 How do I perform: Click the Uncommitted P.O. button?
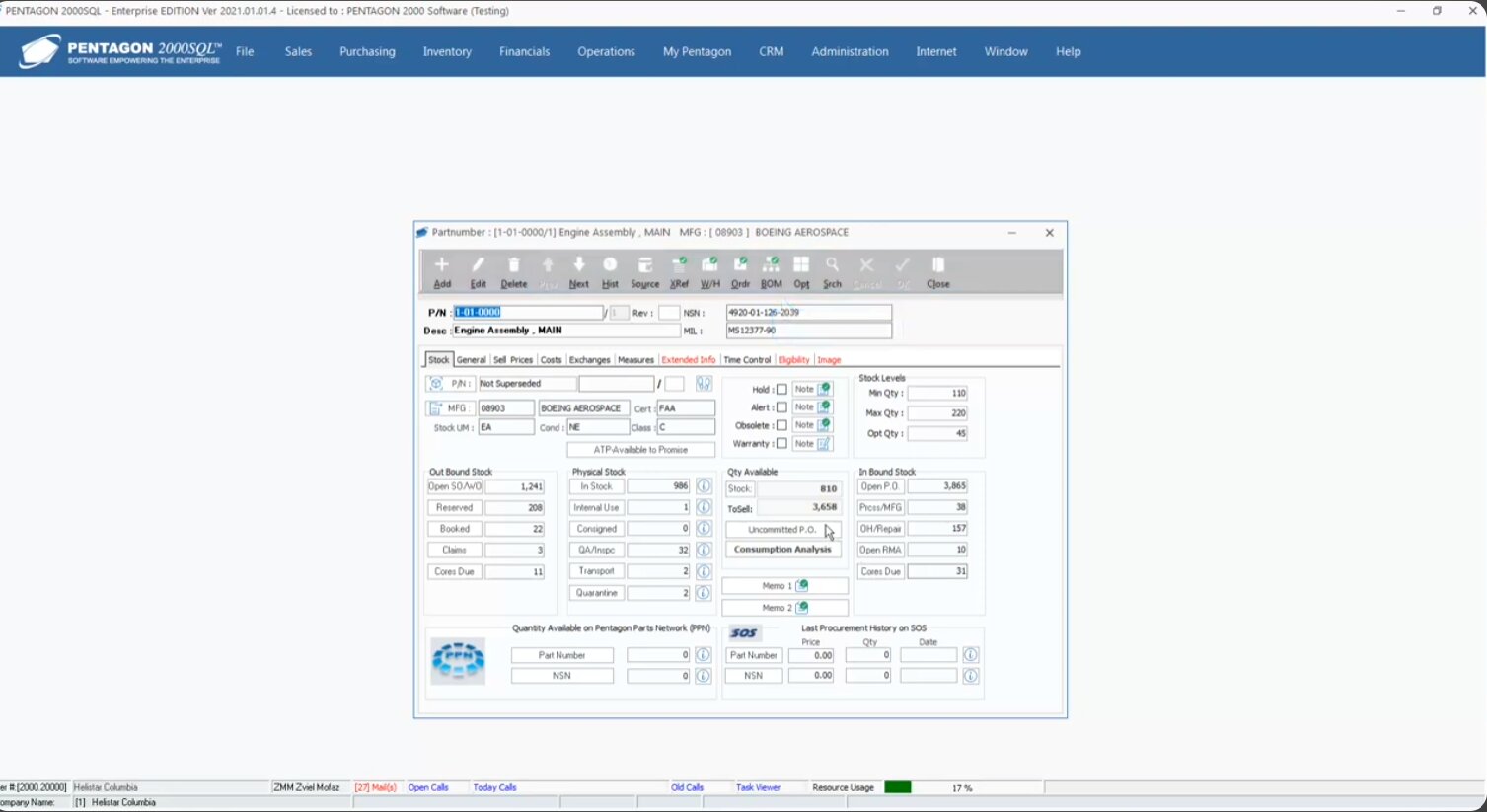point(783,530)
